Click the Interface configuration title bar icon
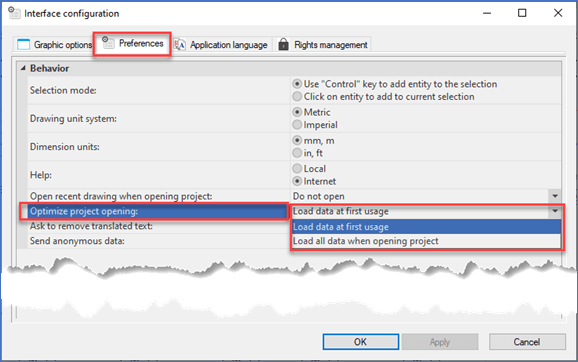 click(14, 13)
